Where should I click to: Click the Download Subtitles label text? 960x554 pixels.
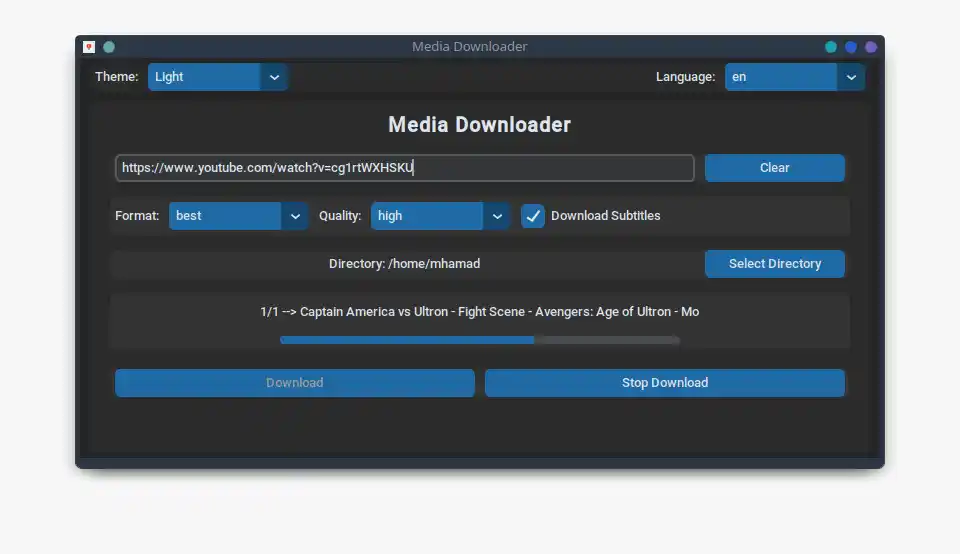click(606, 216)
